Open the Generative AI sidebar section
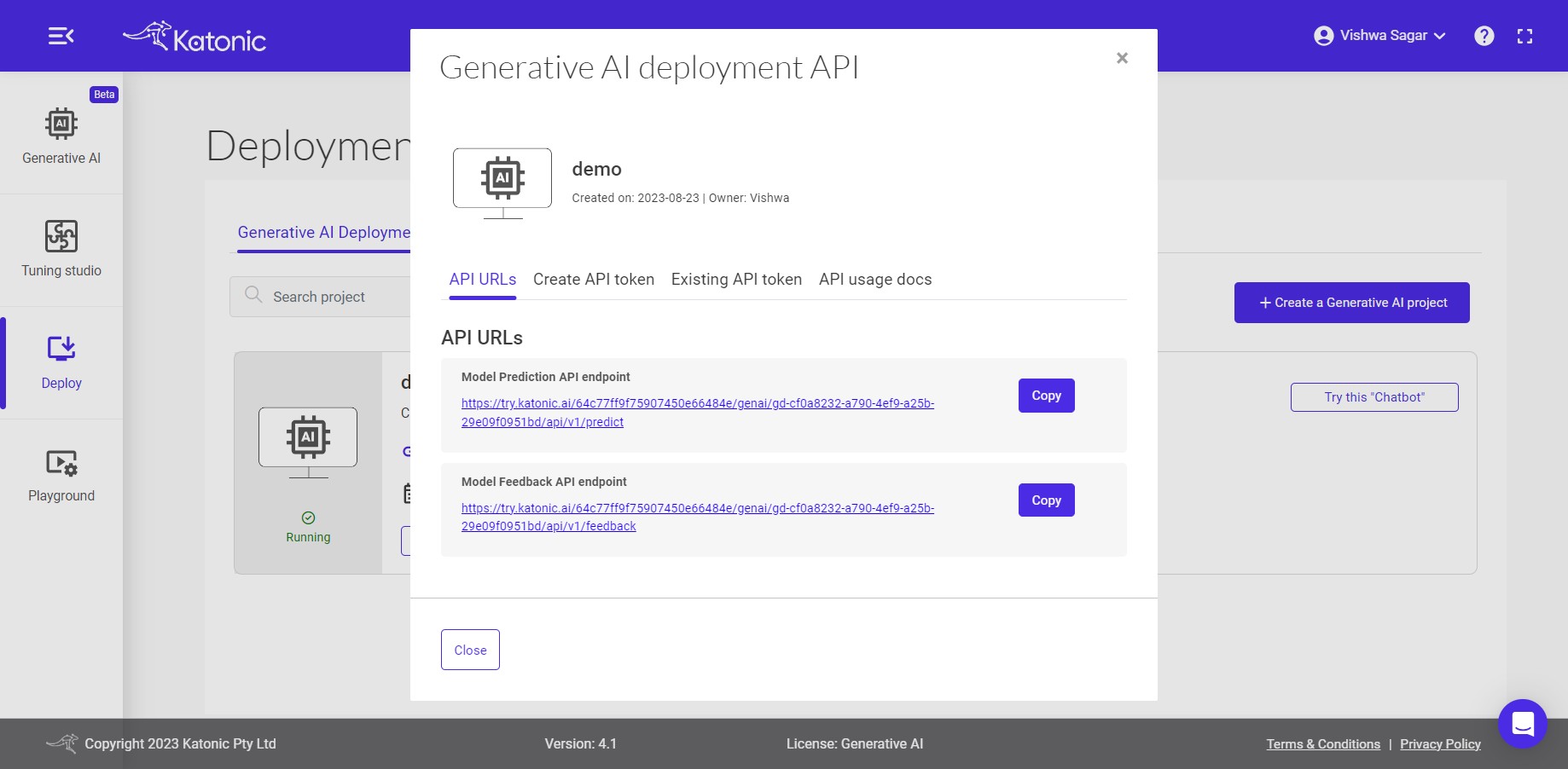Screen dimensions: 1568x769 pyautogui.click(x=61, y=136)
